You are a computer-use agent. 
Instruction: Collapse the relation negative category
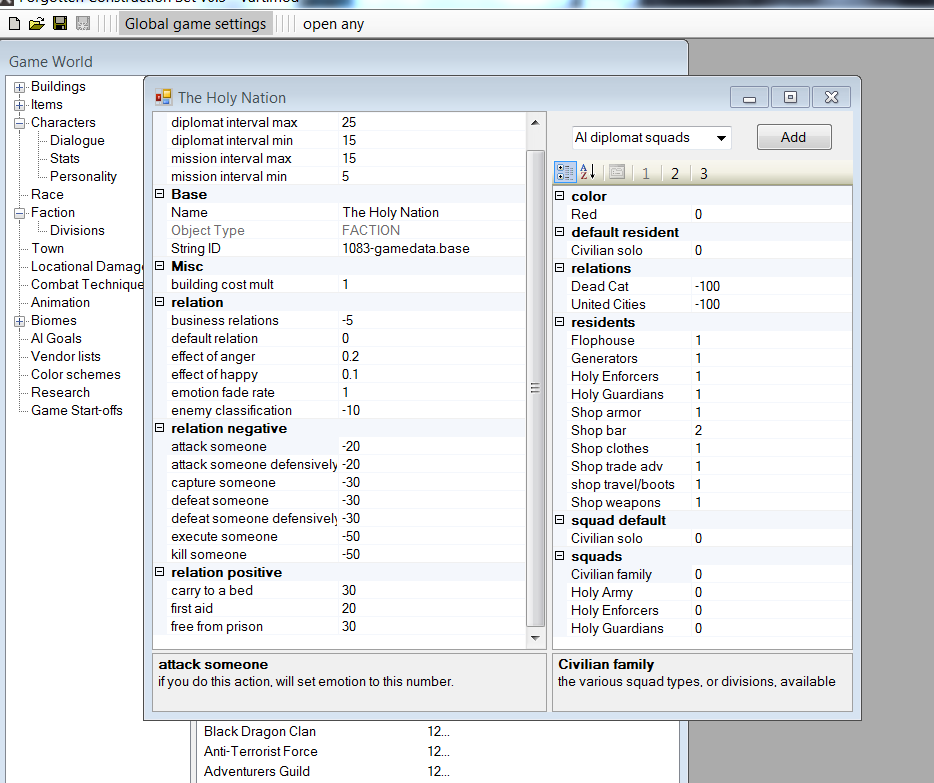pos(160,428)
